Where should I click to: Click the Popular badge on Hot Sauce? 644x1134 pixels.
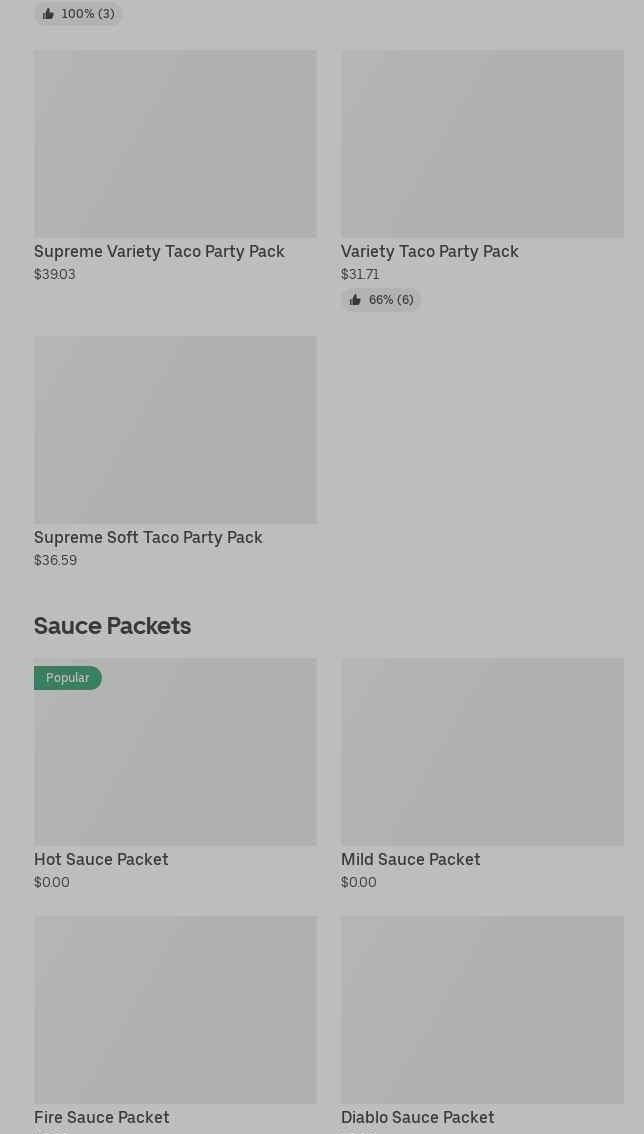68,678
